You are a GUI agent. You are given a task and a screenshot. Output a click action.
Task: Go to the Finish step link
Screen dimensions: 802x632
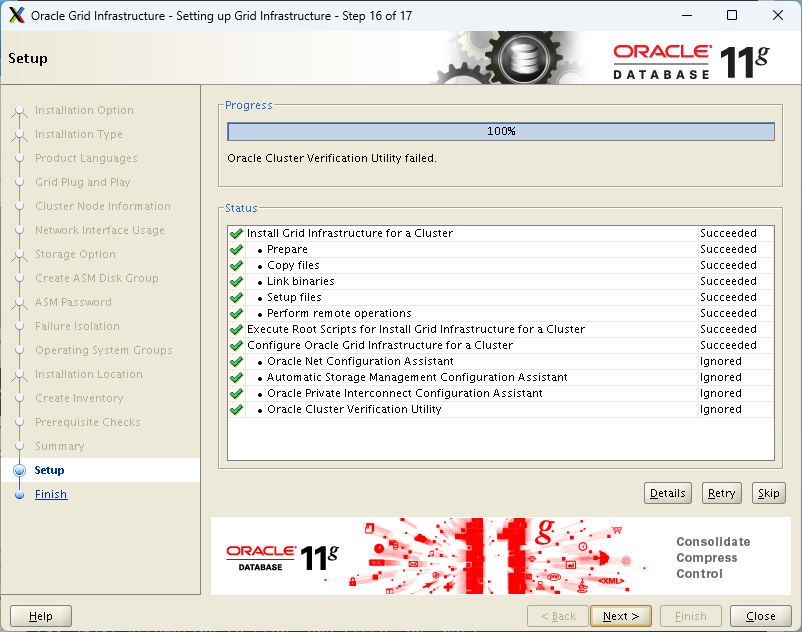pyautogui.click(x=51, y=494)
